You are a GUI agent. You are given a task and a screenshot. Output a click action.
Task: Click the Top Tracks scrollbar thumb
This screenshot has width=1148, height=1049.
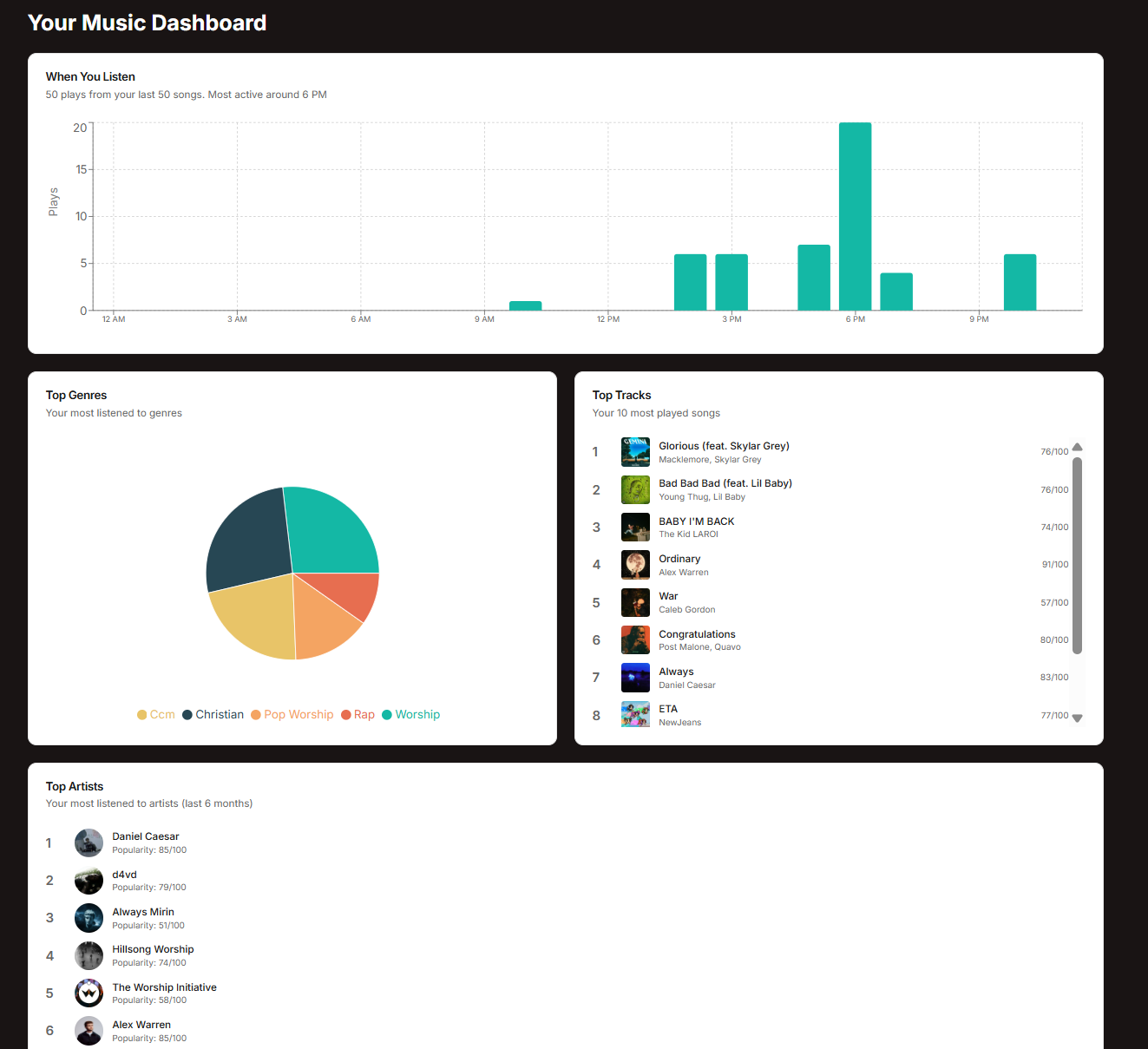tap(1077, 555)
